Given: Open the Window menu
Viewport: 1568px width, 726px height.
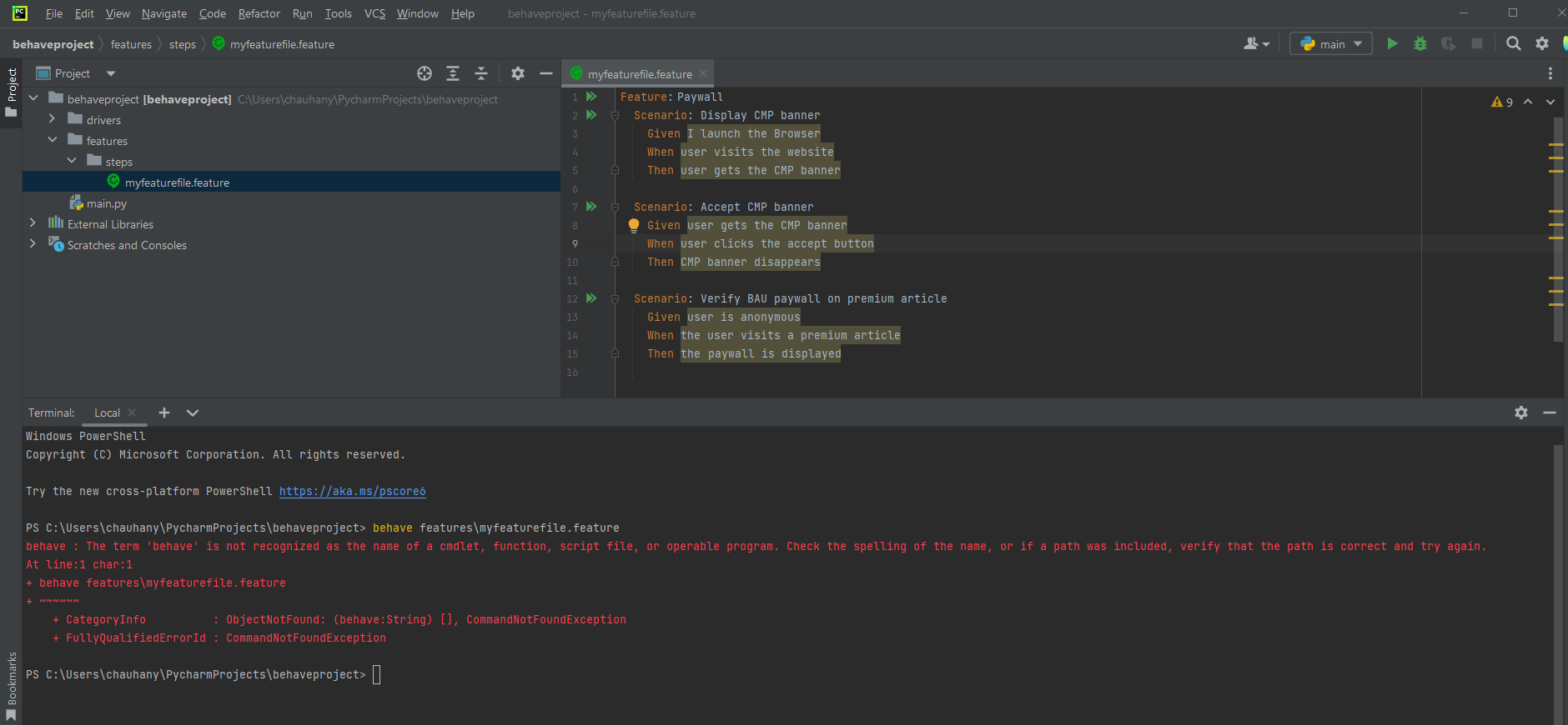Looking at the screenshot, I should [417, 13].
